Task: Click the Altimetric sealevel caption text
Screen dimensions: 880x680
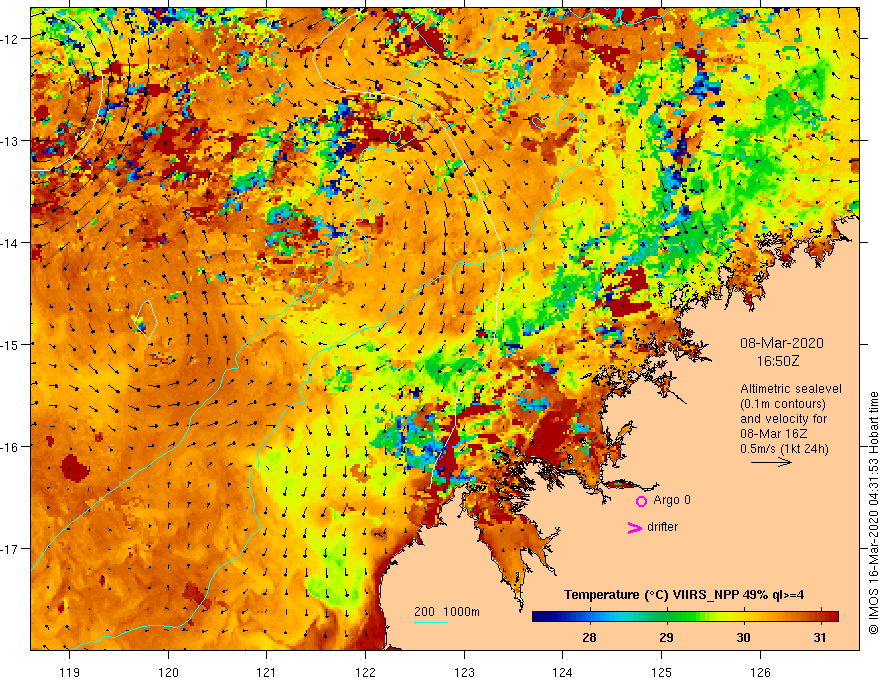Action: 791,389
